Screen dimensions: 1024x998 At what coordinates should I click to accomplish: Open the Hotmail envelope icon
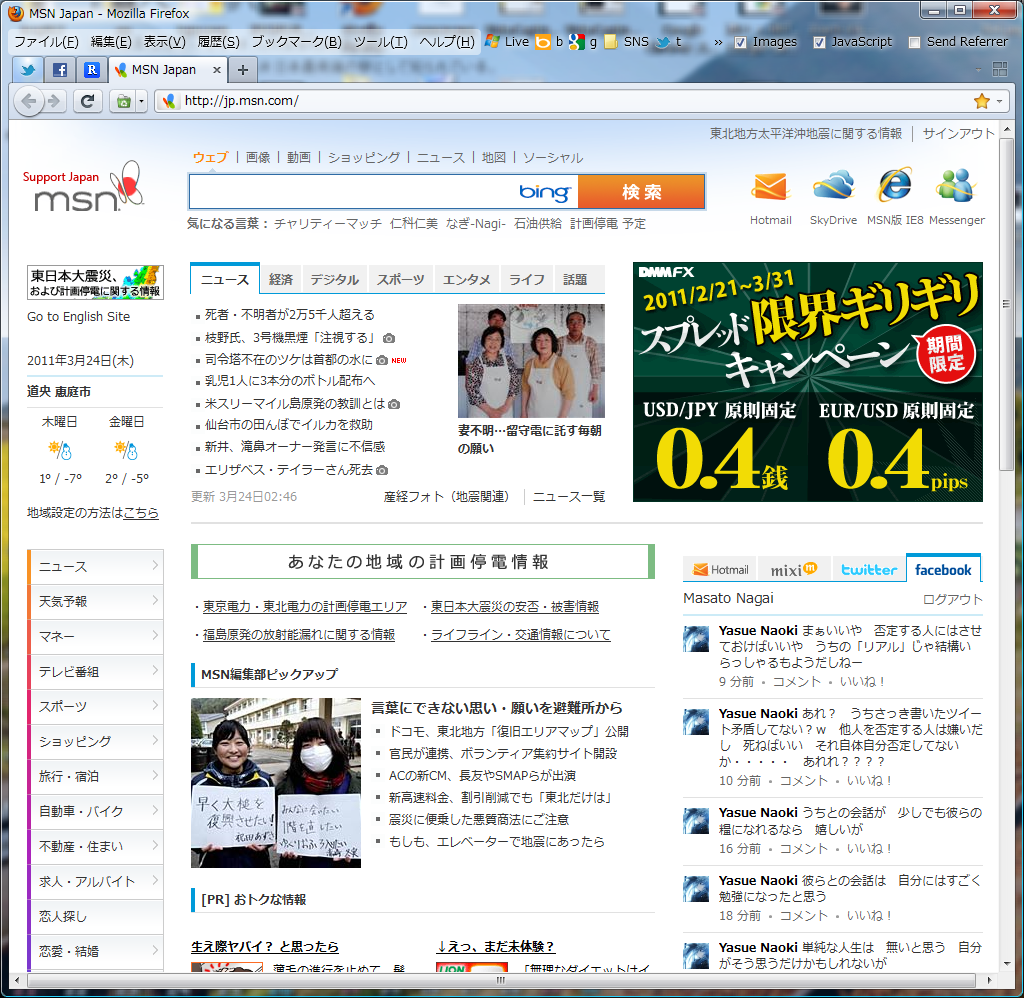coord(771,187)
